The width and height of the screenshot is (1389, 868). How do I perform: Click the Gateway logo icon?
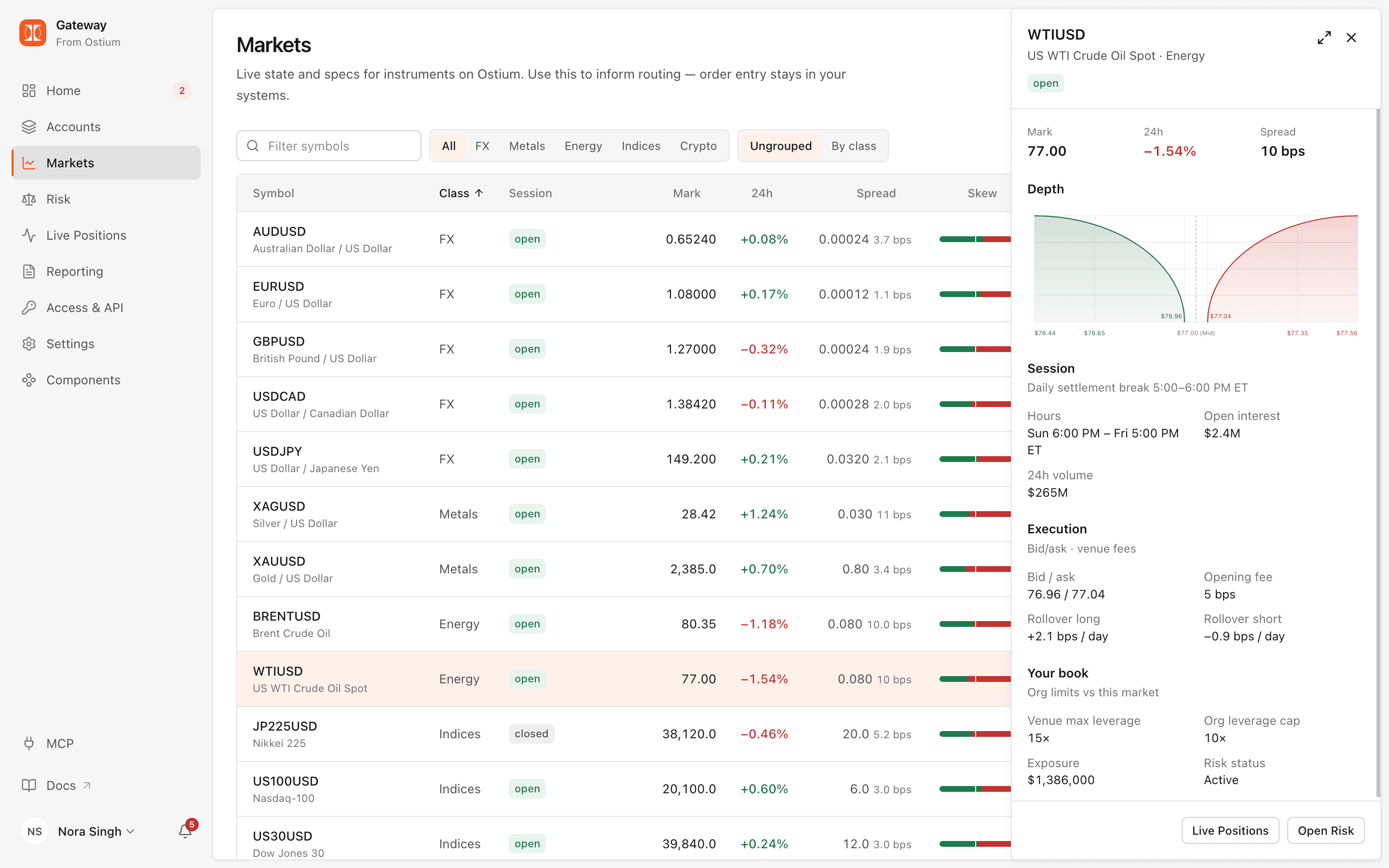pos(33,33)
